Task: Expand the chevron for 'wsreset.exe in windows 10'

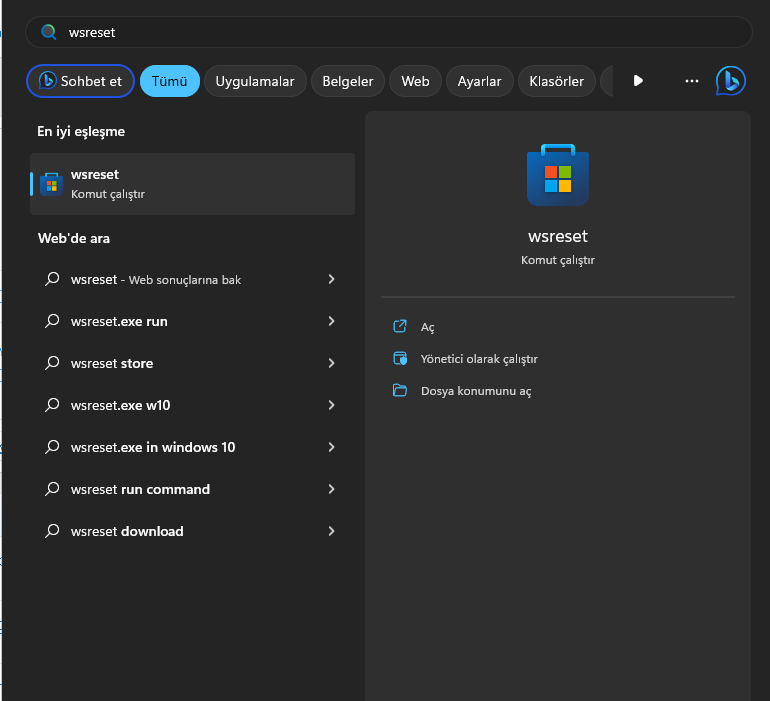Action: (x=331, y=447)
